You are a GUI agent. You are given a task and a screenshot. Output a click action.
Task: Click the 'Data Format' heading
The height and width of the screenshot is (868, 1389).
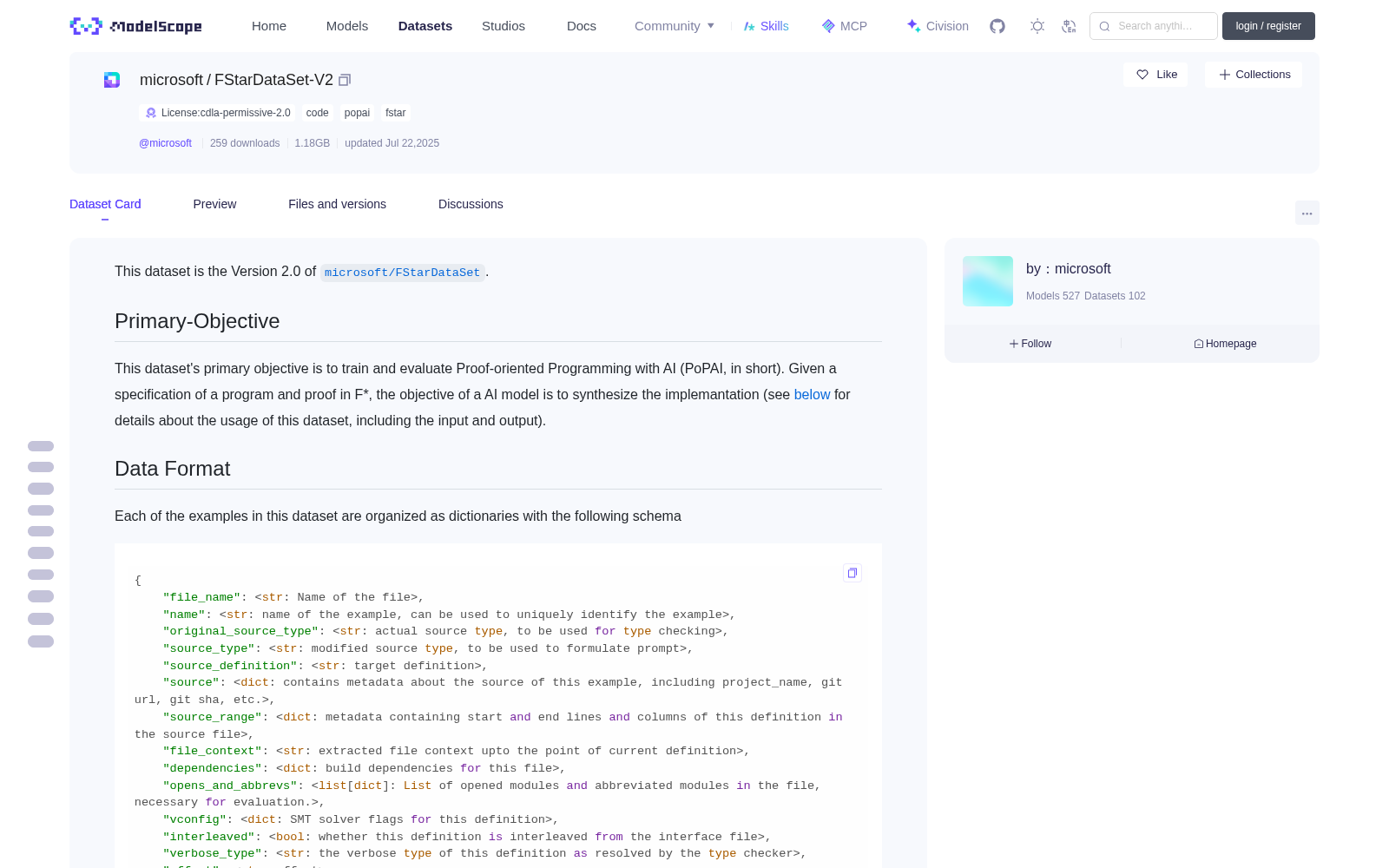pos(173,469)
